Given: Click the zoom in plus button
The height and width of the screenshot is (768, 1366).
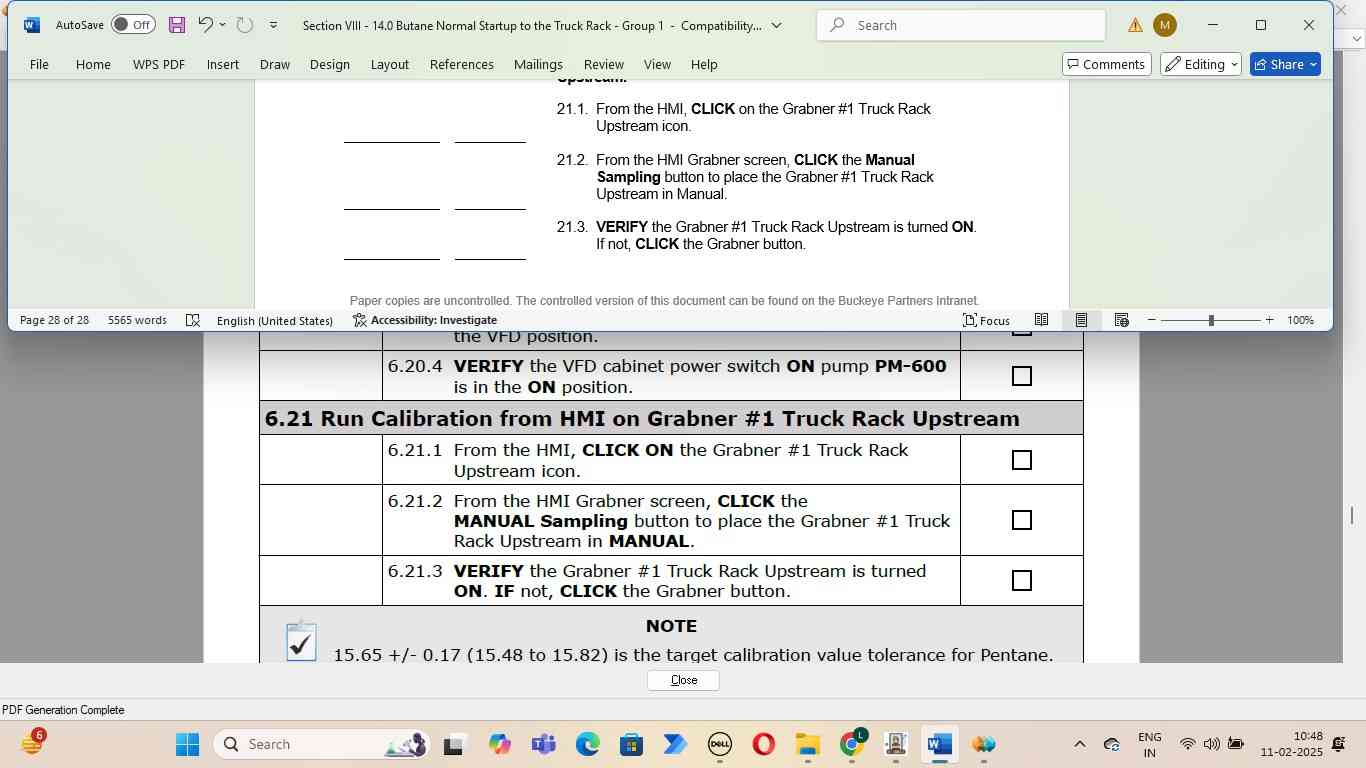Looking at the screenshot, I should [1269, 320].
